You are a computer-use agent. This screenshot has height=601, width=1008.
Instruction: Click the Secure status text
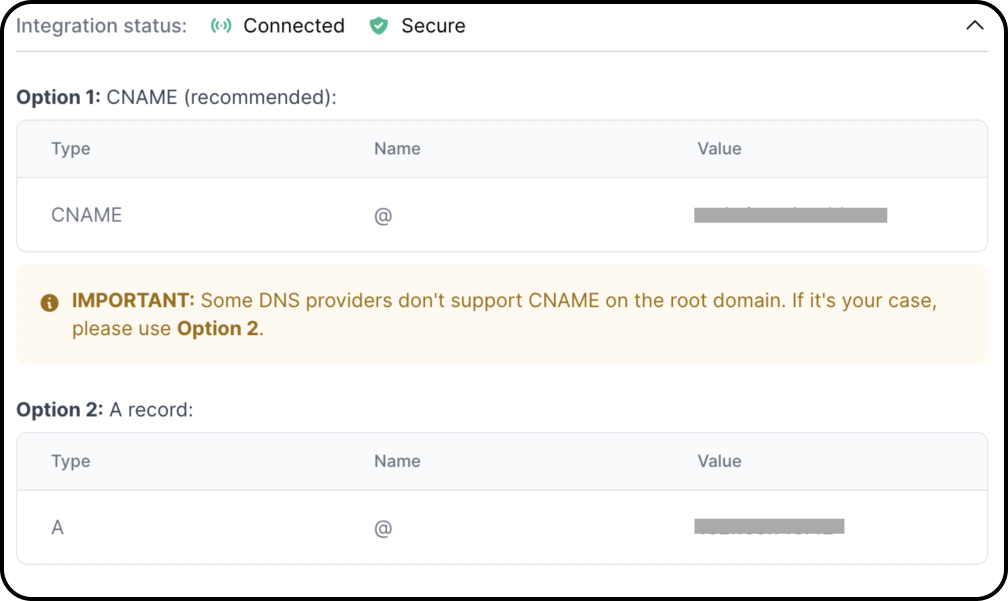point(433,26)
